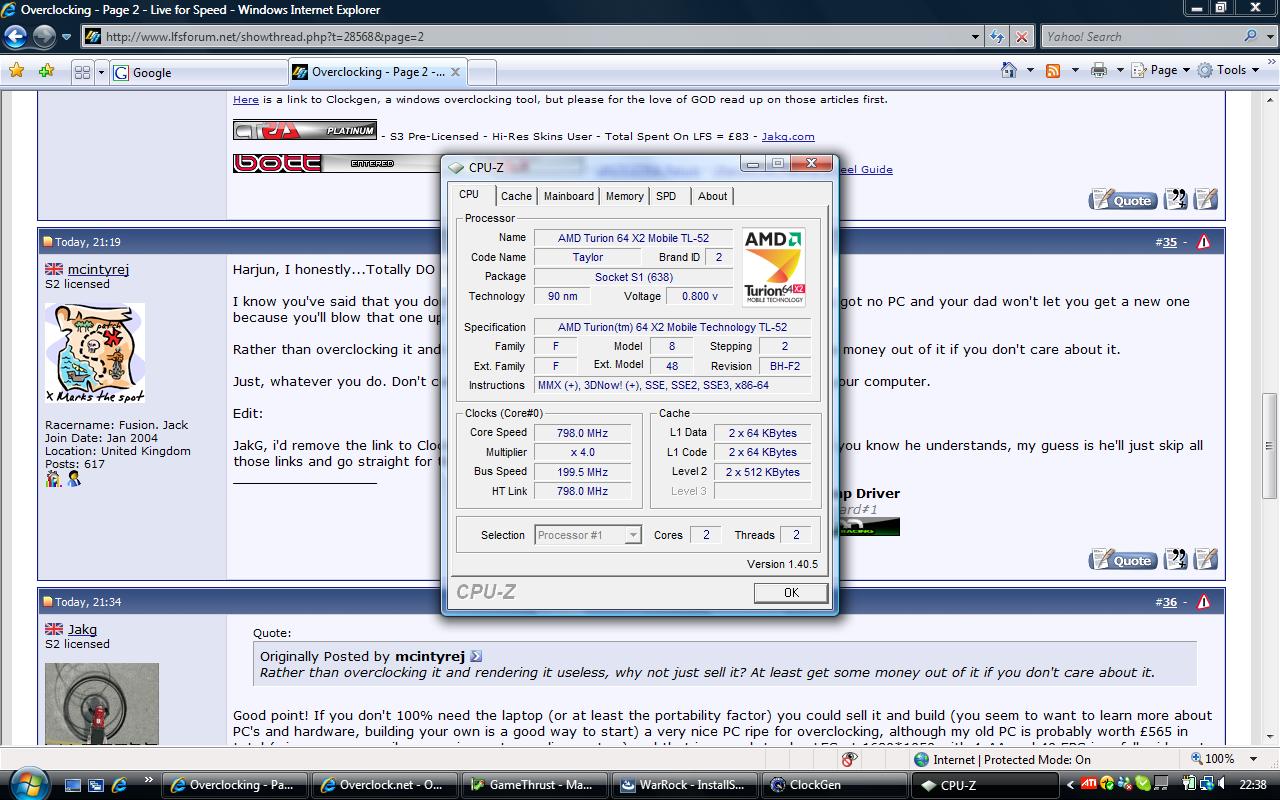
Task: Click the page's vertical scrollbar thumb
Action: coord(1270,446)
